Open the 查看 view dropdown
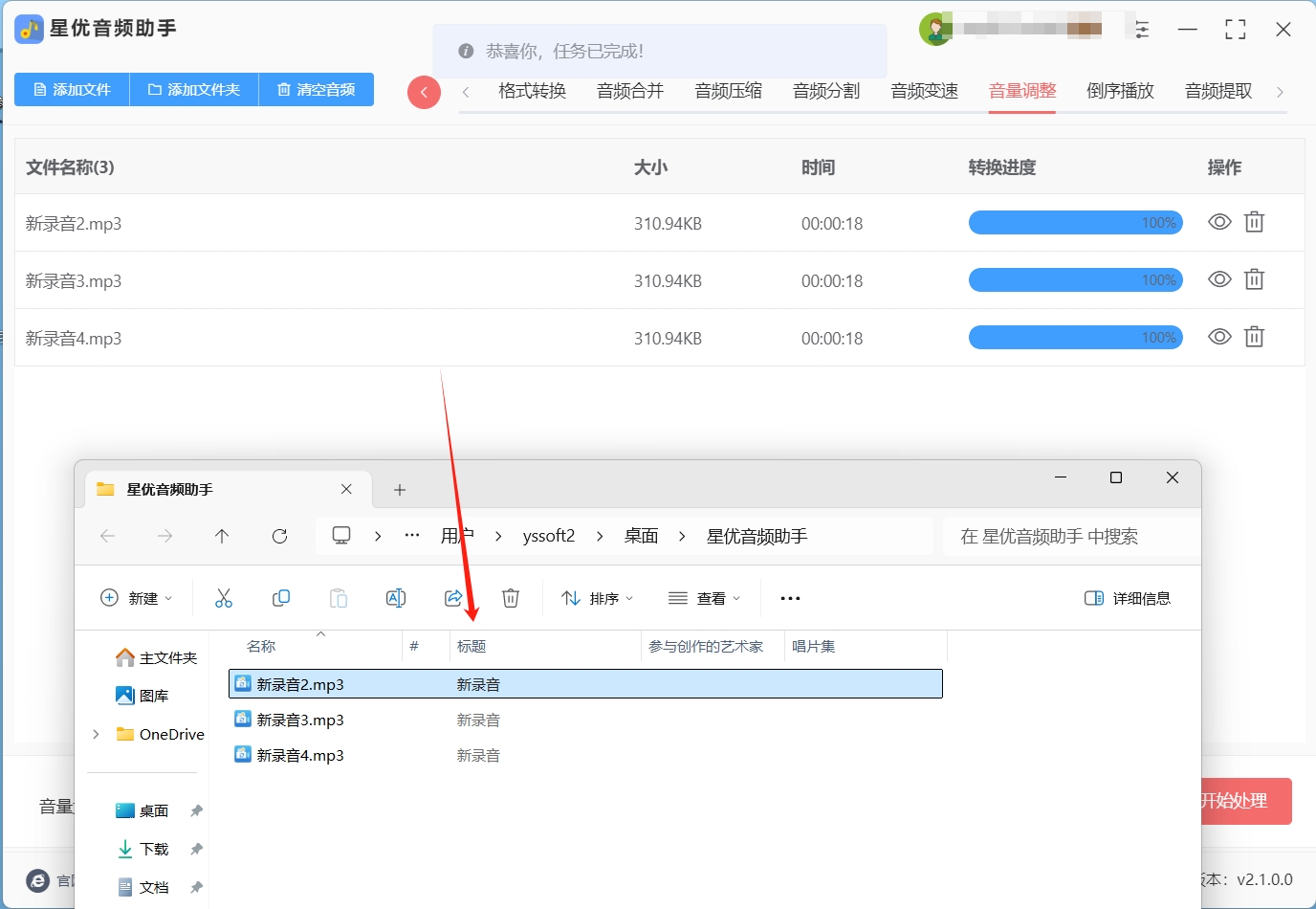The height and width of the screenshot is (909, 1316). 705,598
